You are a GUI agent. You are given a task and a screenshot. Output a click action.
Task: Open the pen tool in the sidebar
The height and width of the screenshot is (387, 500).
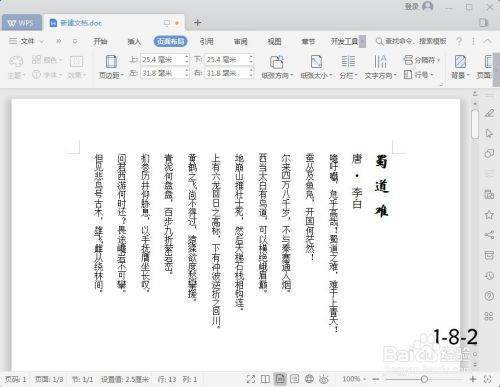489,113
